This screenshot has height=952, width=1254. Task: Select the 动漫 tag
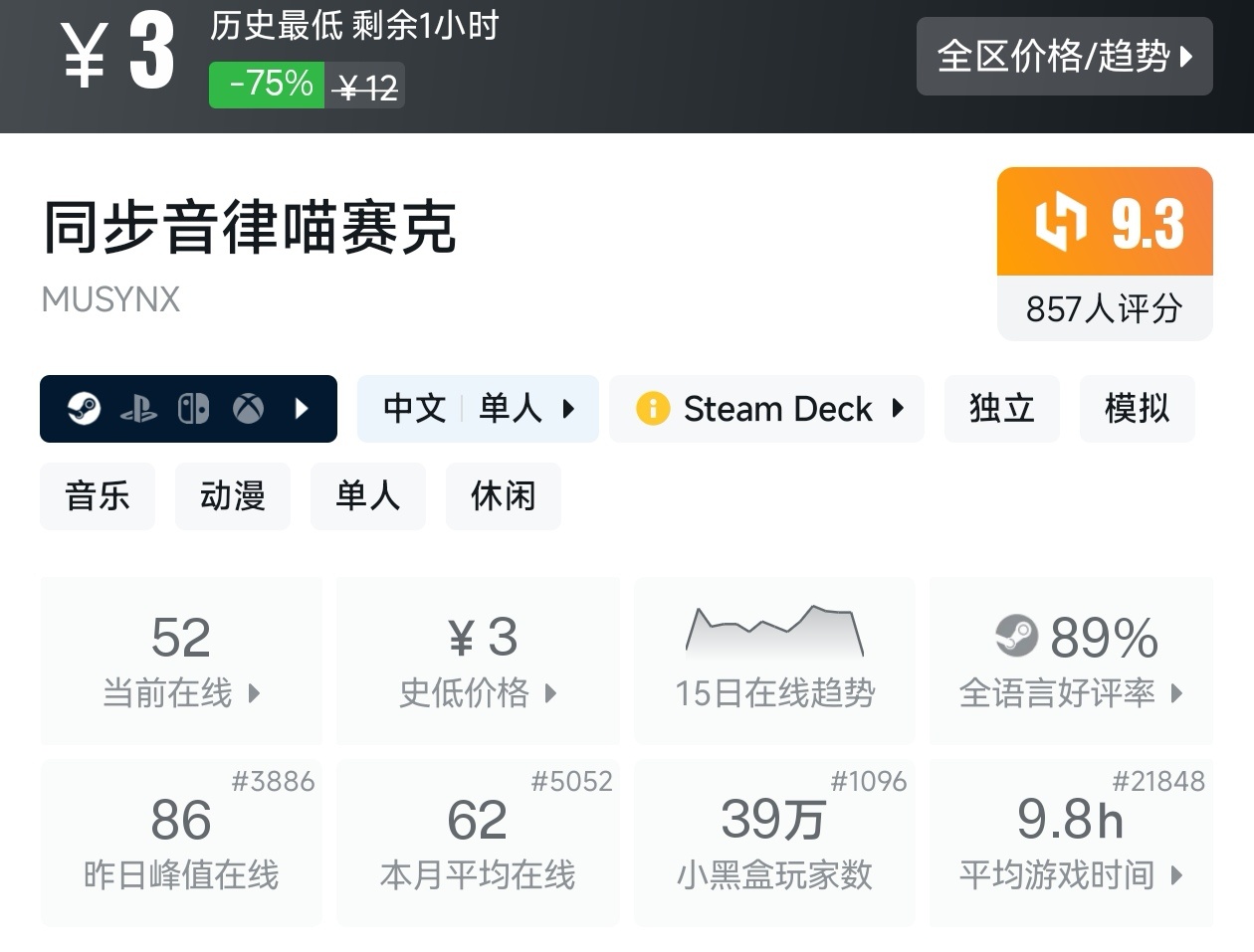tap(233, 496)
